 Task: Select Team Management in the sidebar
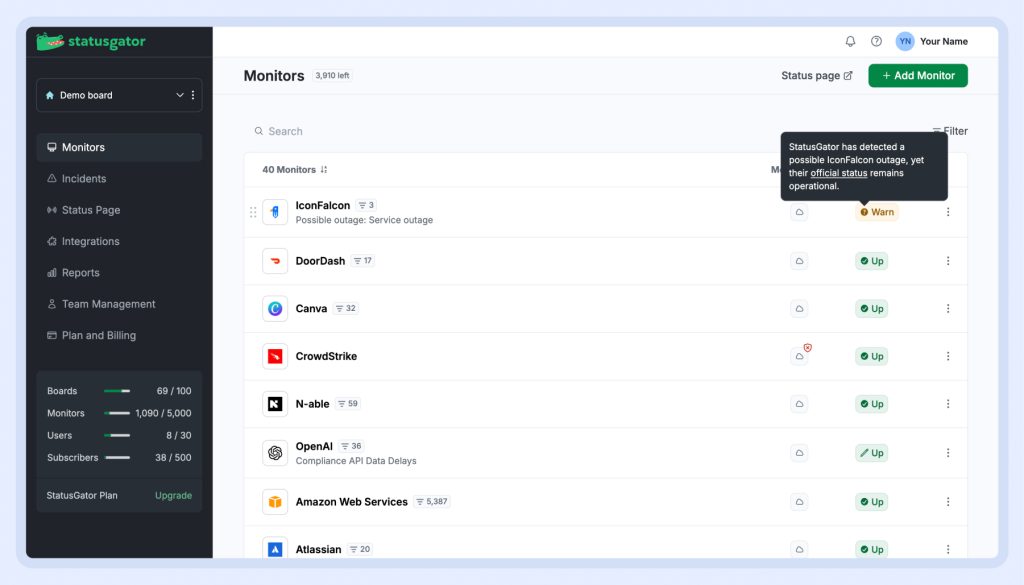[x=108, y=304]
